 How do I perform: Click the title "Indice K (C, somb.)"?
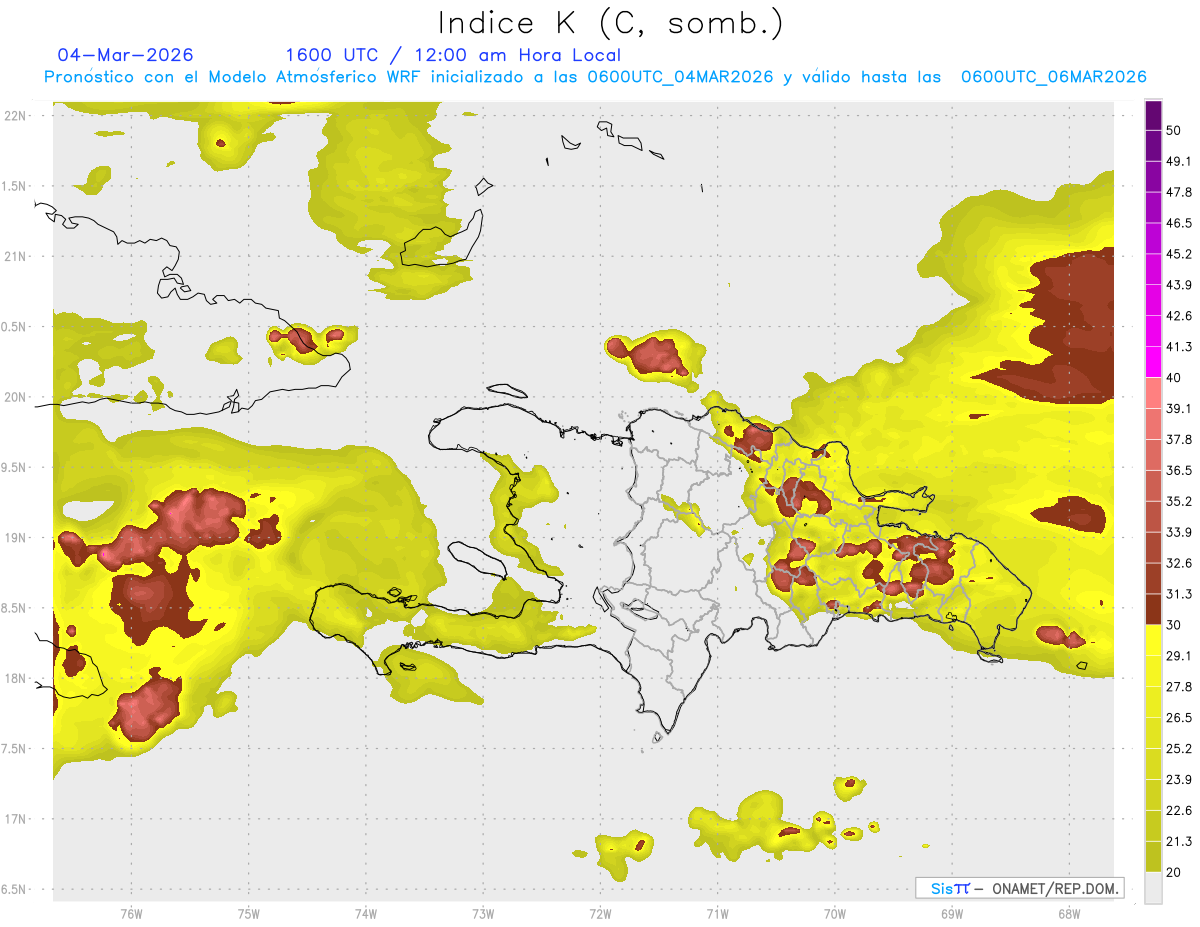click(x=611, y=23)
